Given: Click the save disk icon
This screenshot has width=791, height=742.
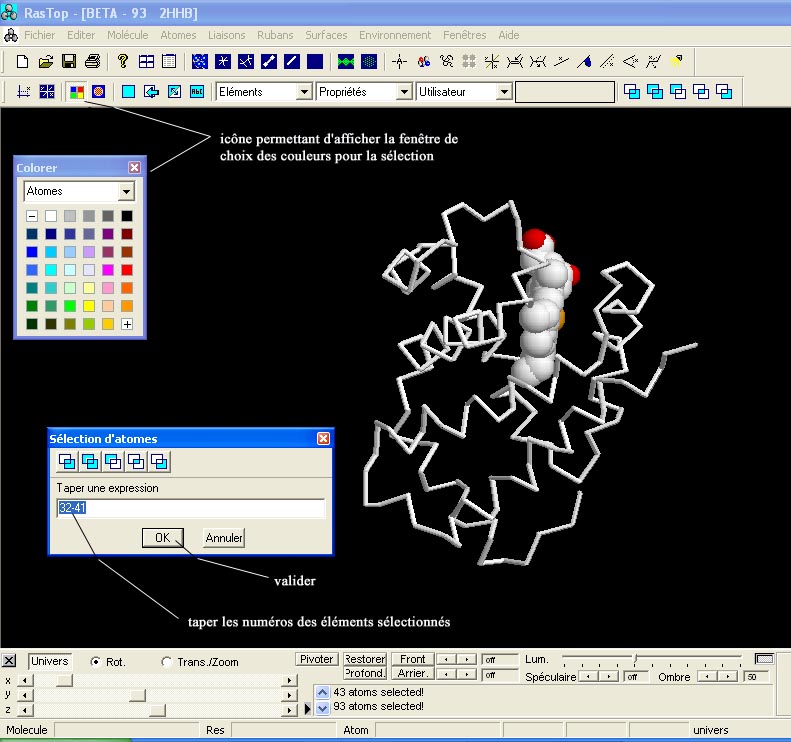Looking at the screenshot, I should tap(69, 61).
